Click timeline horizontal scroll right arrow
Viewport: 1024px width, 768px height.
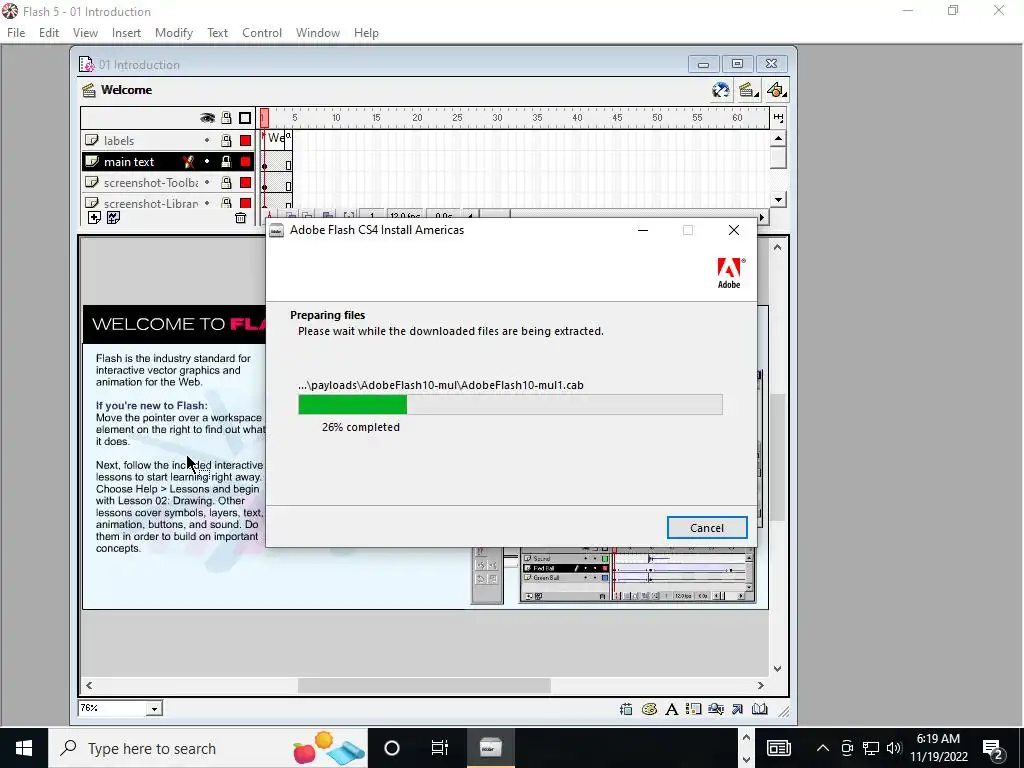coord(761,217)
